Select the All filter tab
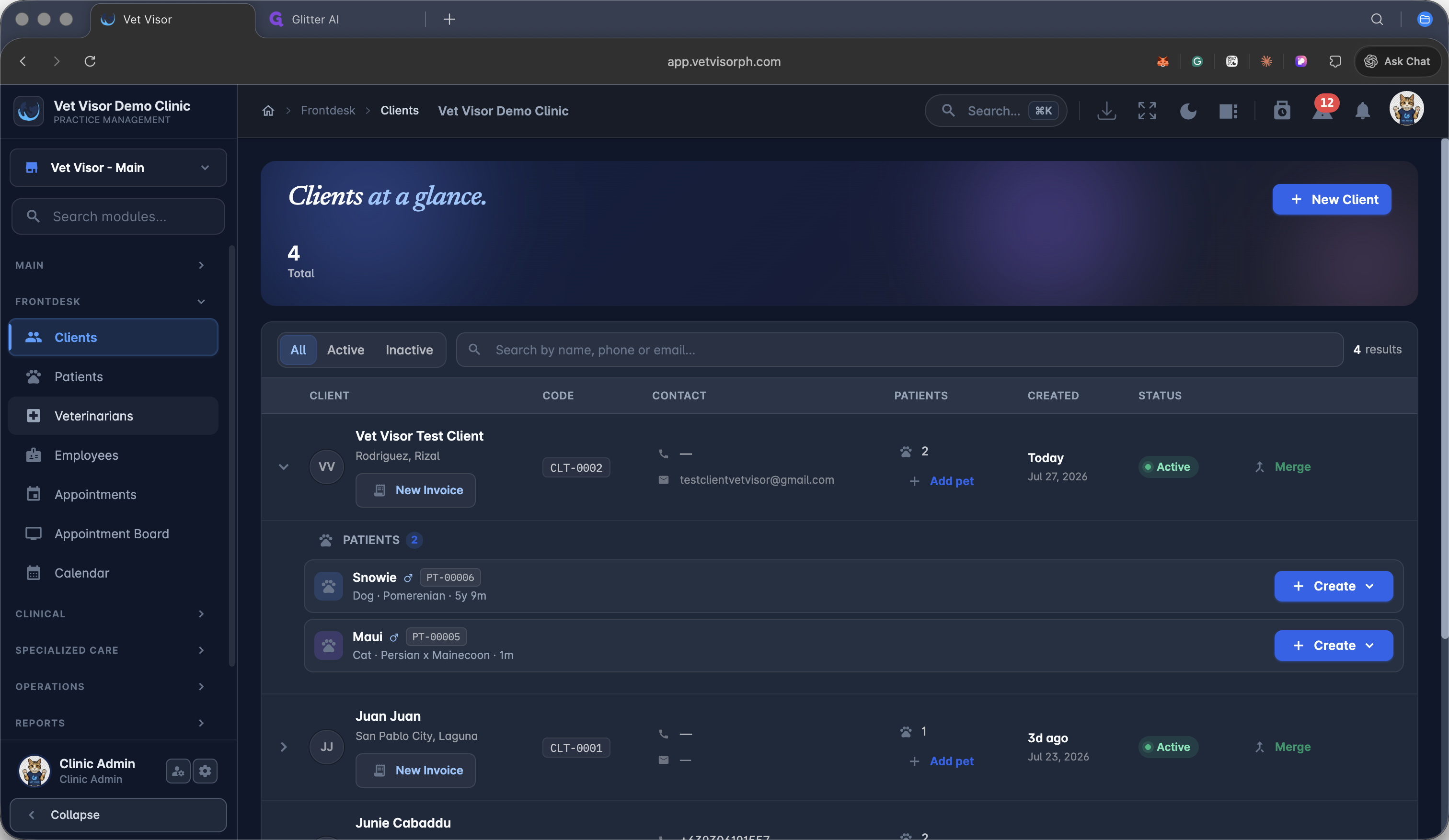Image resolution: width=1449 pixels, height=840 pixels. tap(298, 350)
